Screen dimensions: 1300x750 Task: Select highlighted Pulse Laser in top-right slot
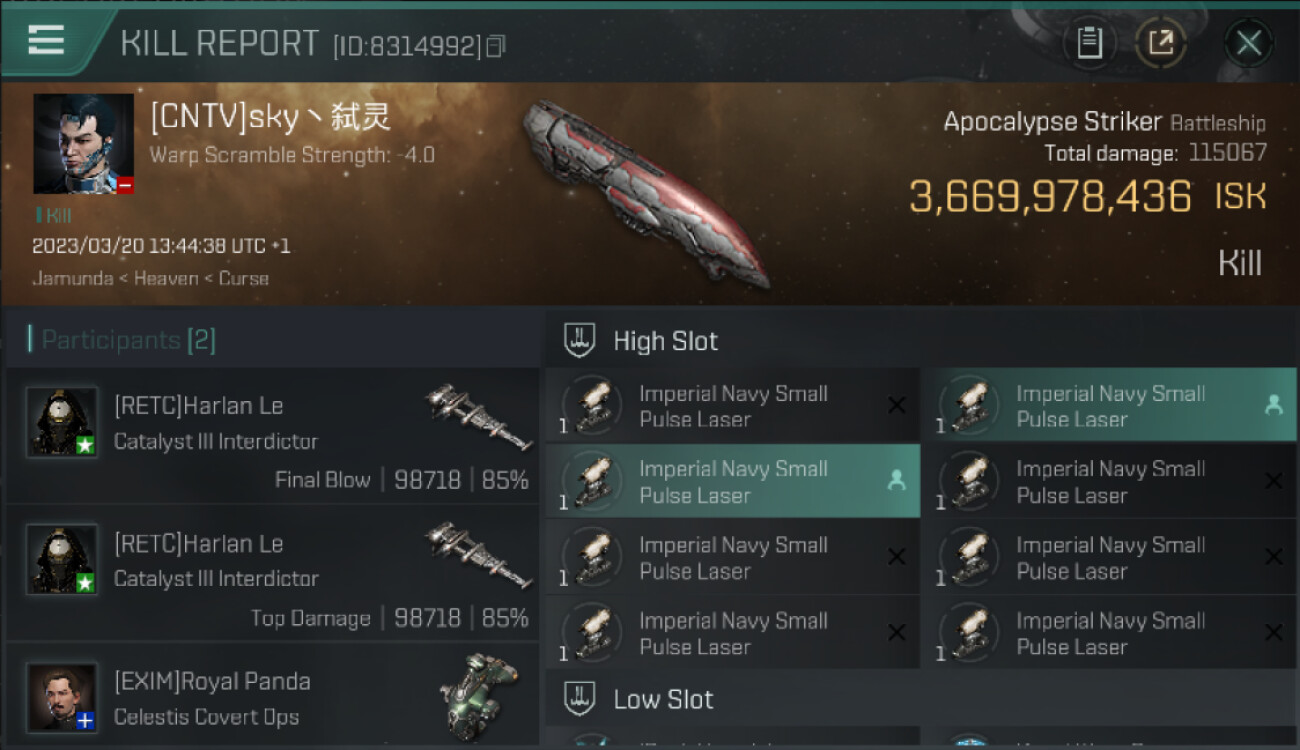tap(1108, 406)
